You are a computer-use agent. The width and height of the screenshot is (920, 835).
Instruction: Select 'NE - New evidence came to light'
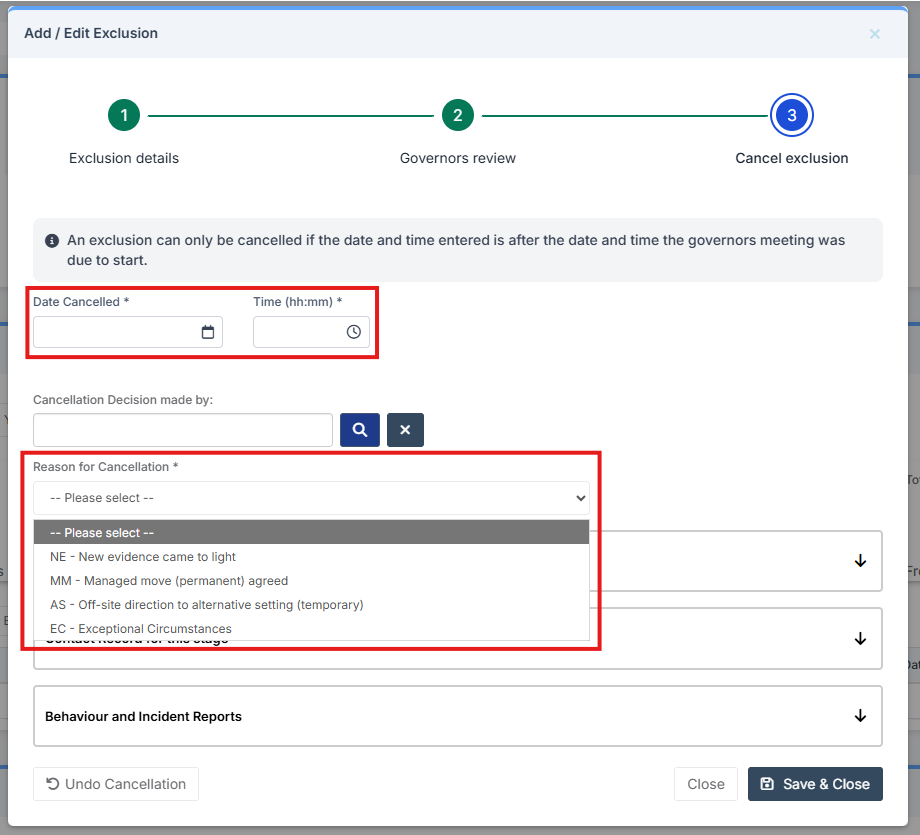312,557
